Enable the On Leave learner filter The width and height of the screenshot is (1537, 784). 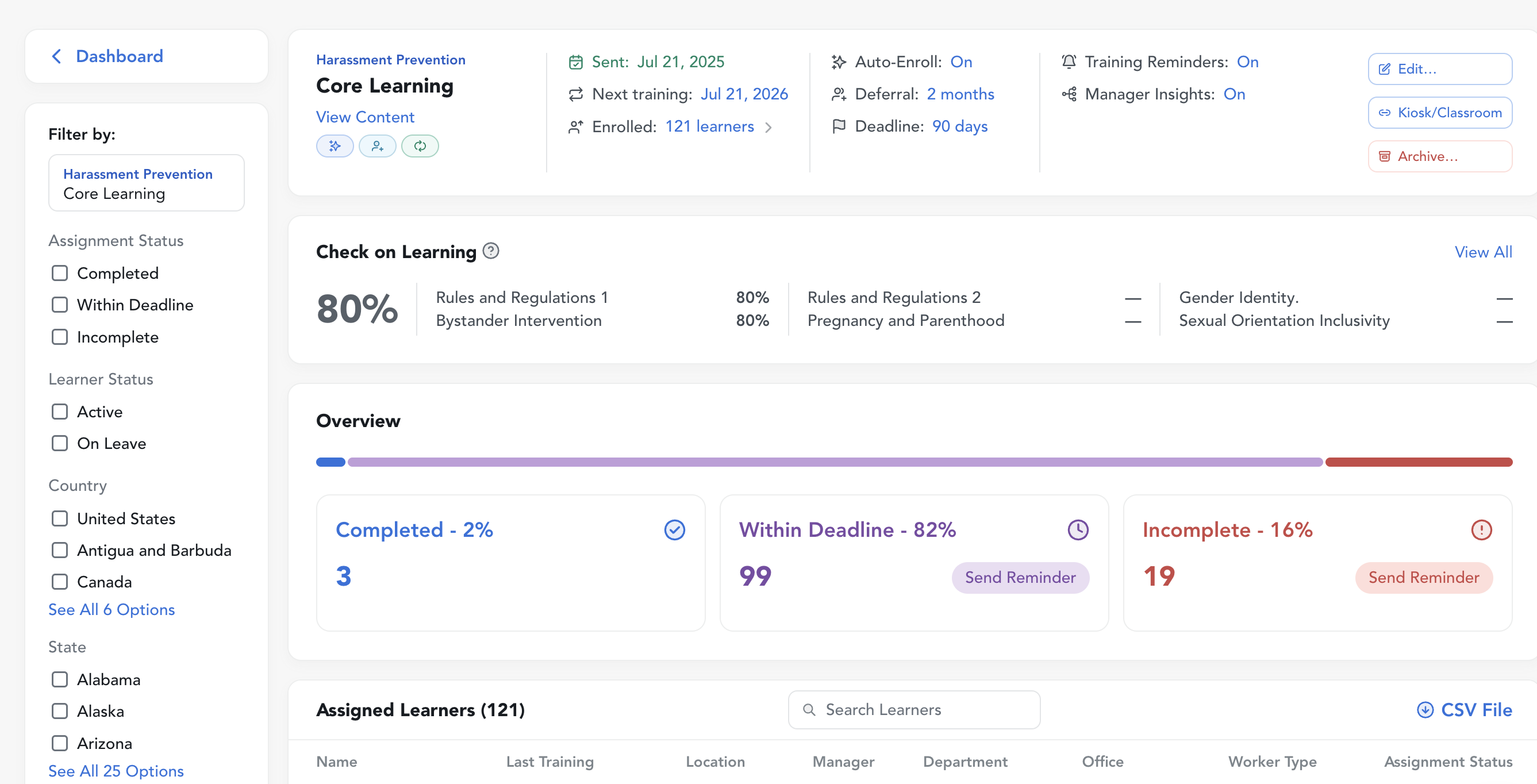[60, 443]
